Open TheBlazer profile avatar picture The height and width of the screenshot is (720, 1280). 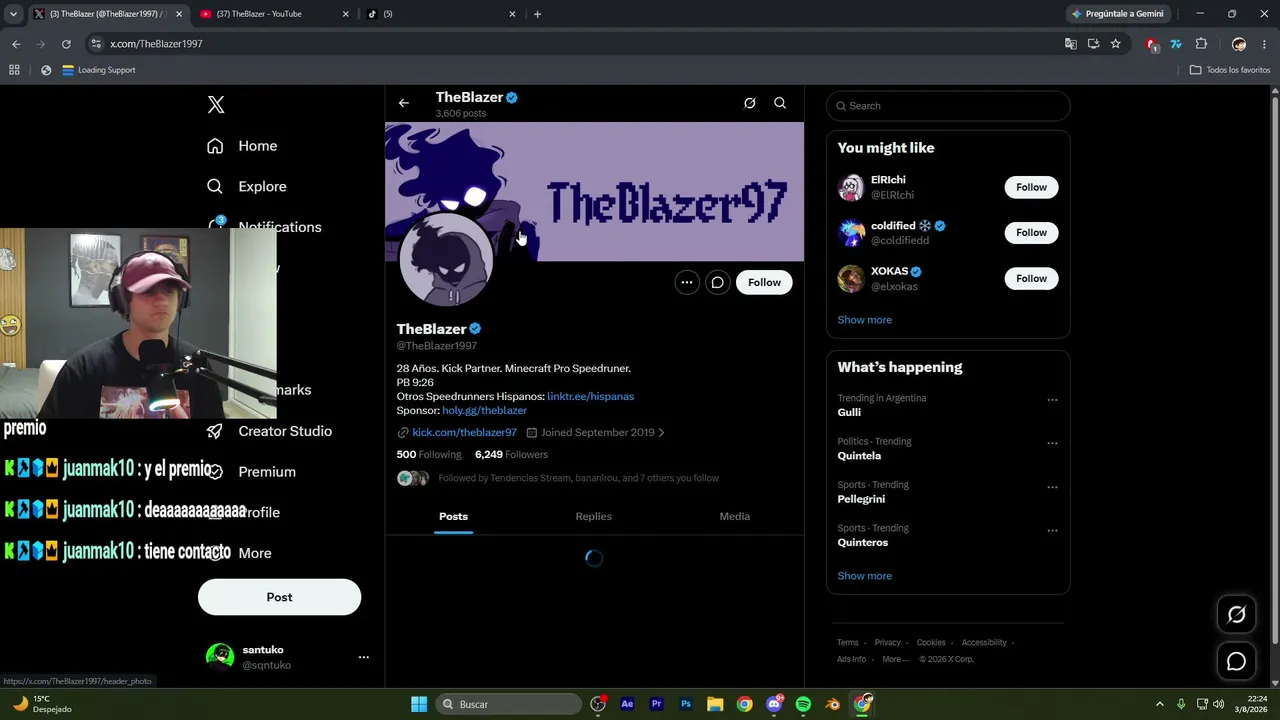[446, 261]
